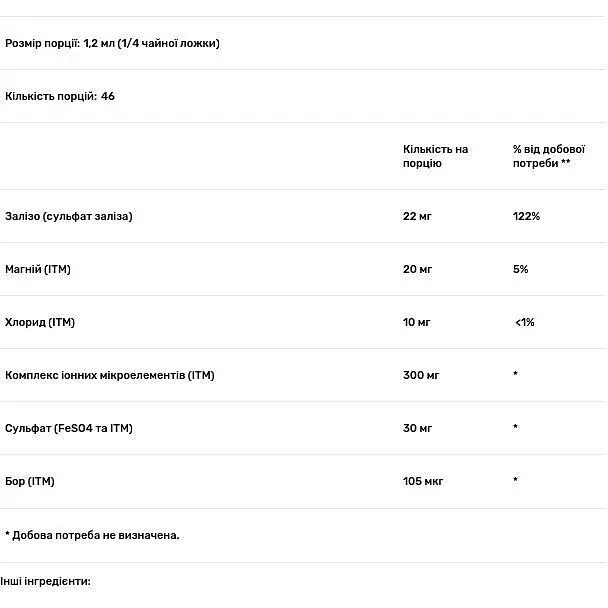Select the Залізо (сульфат заліза) row label
The image size is (608, 608).
click(x=69, y=216)
